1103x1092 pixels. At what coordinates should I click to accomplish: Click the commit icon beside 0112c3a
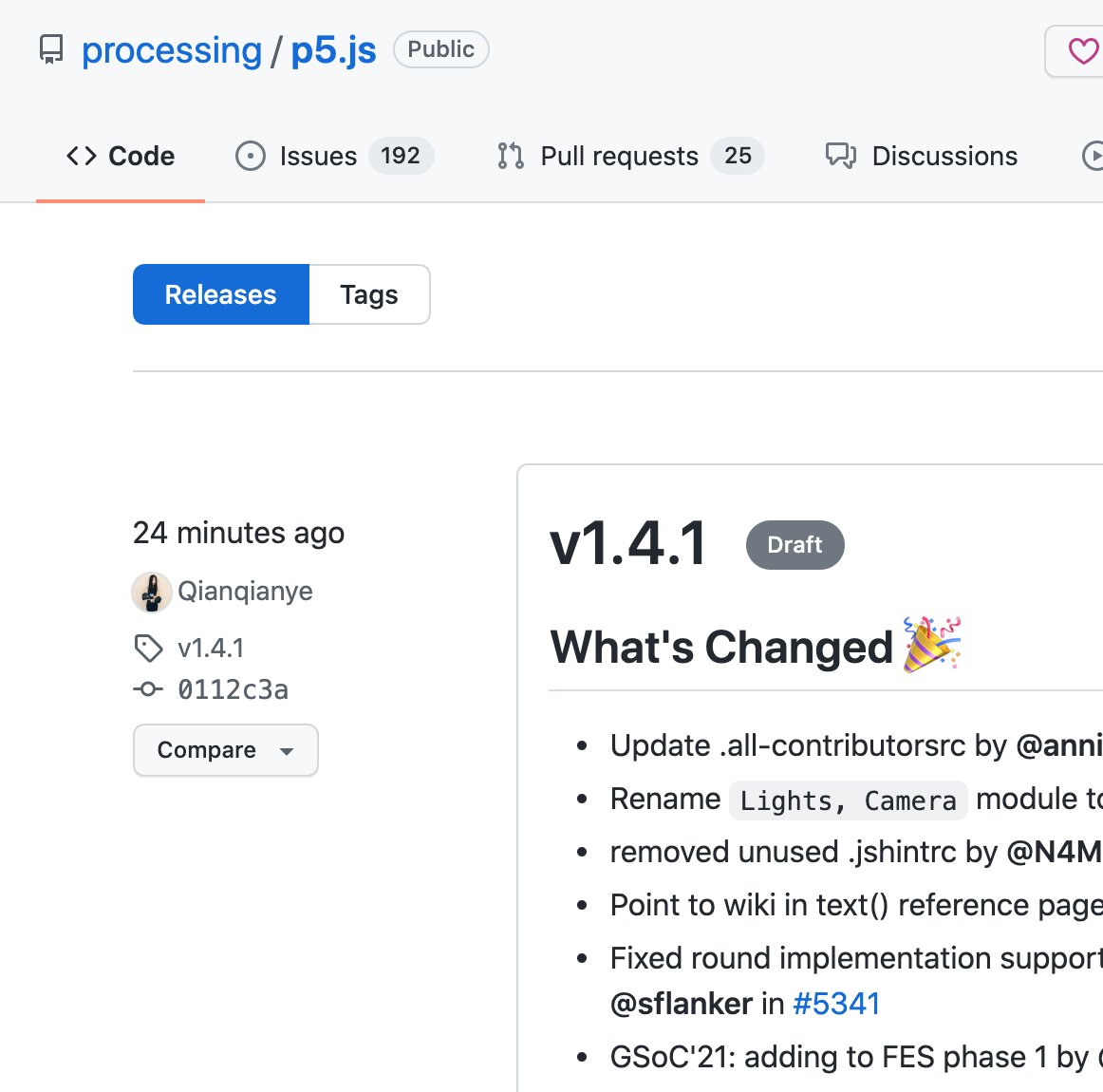[x=148, y=688]
